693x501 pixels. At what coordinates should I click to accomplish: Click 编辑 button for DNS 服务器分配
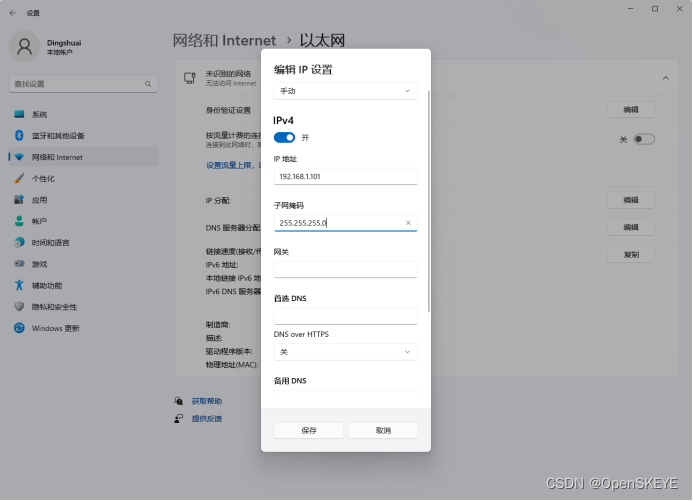631,228
